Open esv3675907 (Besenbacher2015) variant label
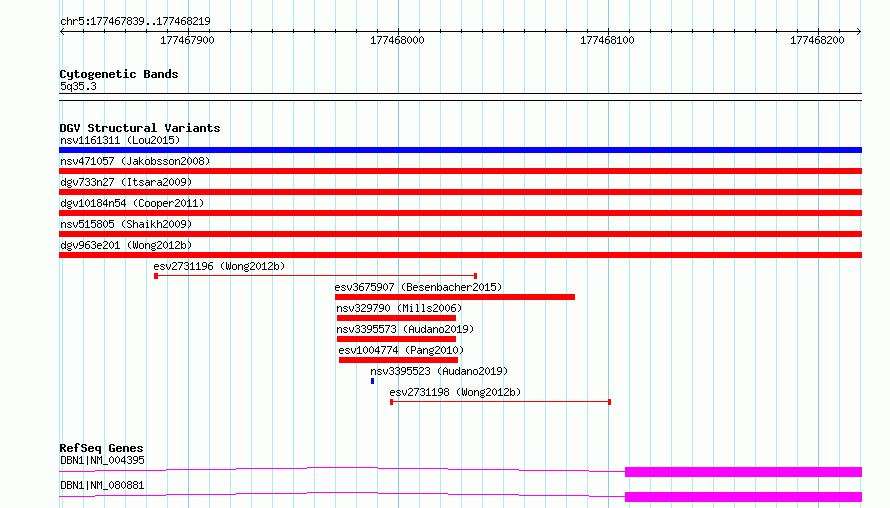Screen dimensions: 890x508 [x=418, y=287]
